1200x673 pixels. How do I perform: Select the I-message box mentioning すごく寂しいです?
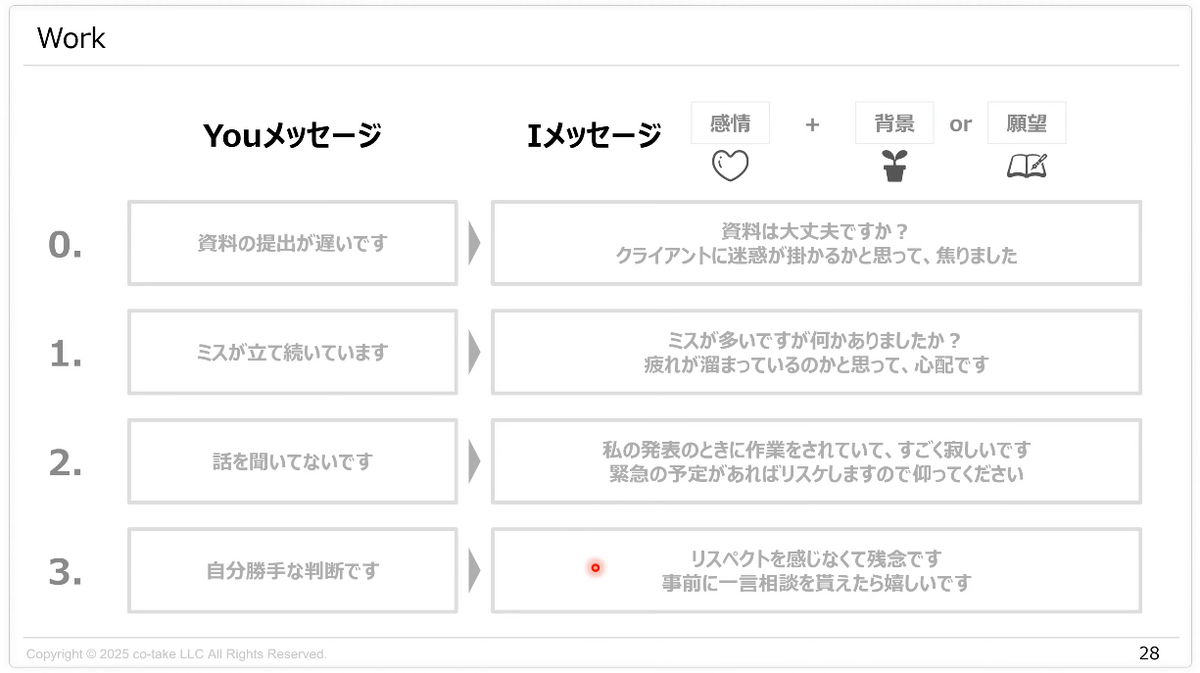(x=816, y=461)
